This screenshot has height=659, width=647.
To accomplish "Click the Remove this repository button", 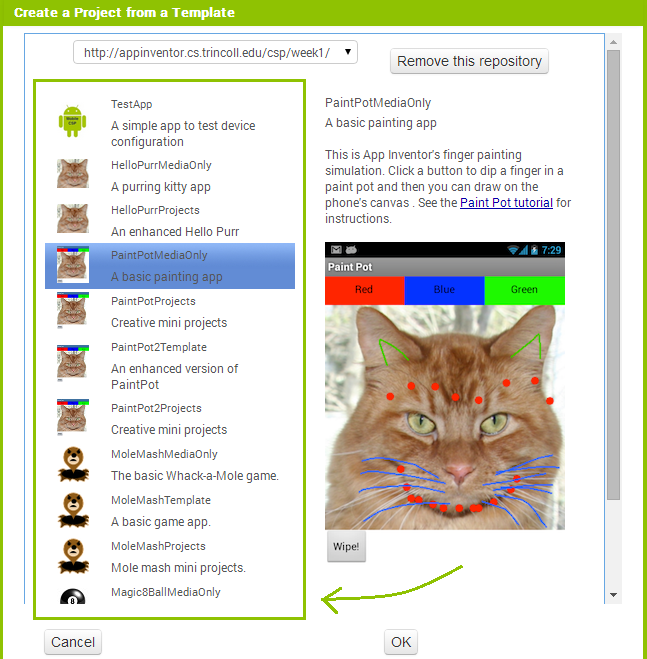I will 469,61.
